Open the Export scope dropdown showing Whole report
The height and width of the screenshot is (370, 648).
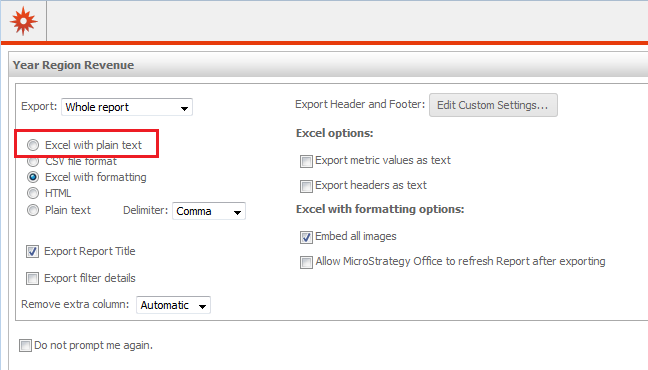click(127, 107)
